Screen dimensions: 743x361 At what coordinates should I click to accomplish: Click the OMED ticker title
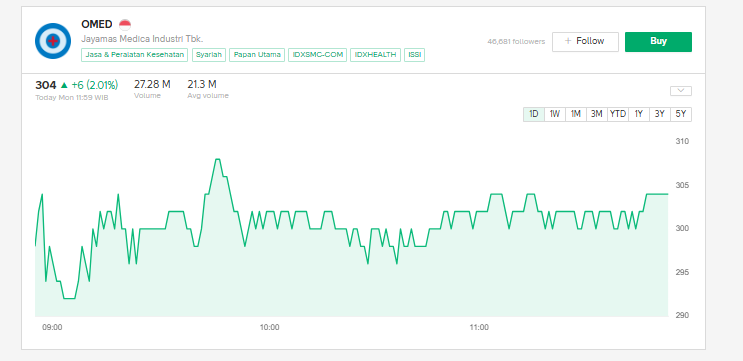click(97, 25)
